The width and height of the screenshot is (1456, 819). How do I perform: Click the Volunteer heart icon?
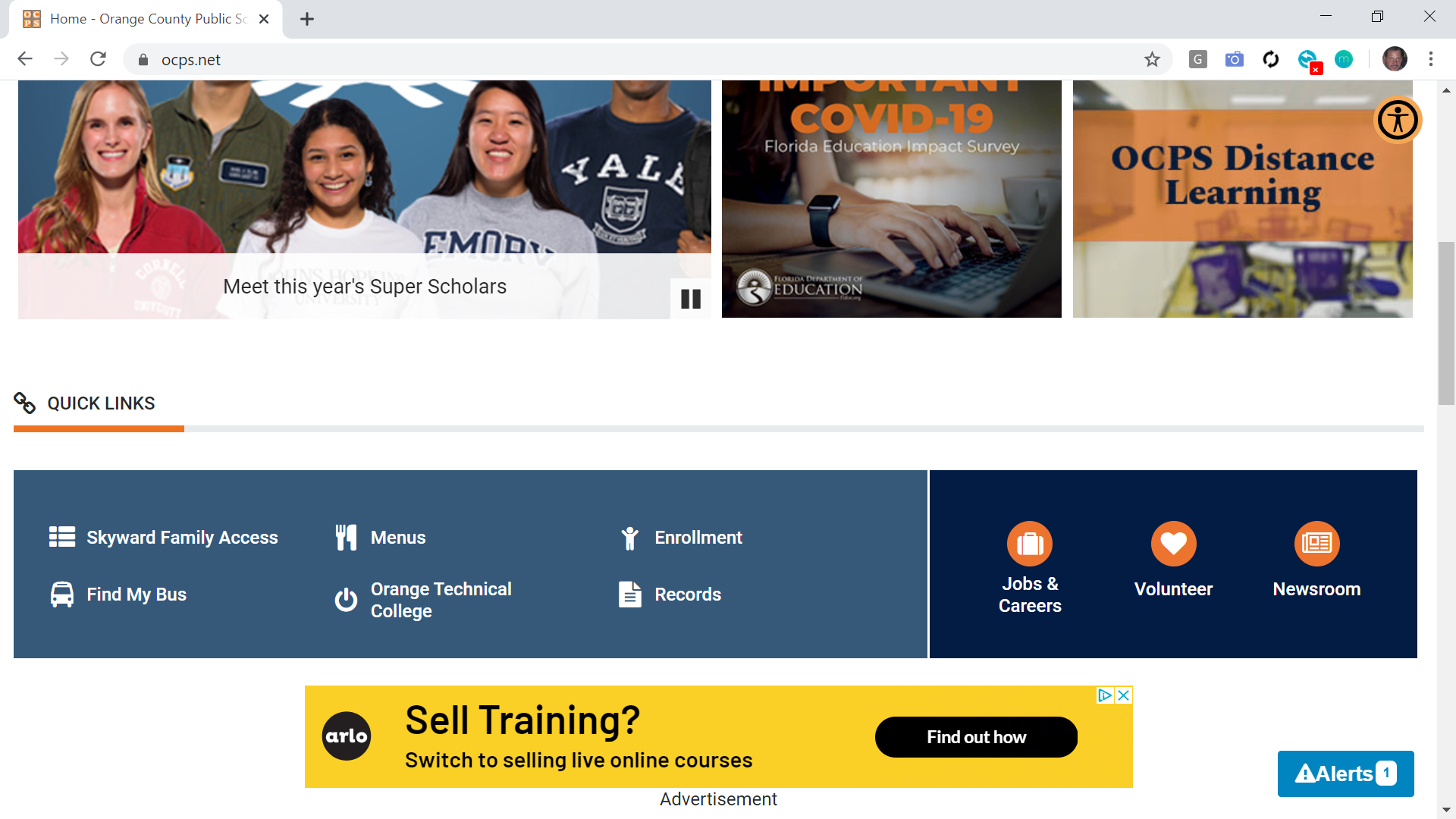pyautogui.click(x=1173, y=544)
